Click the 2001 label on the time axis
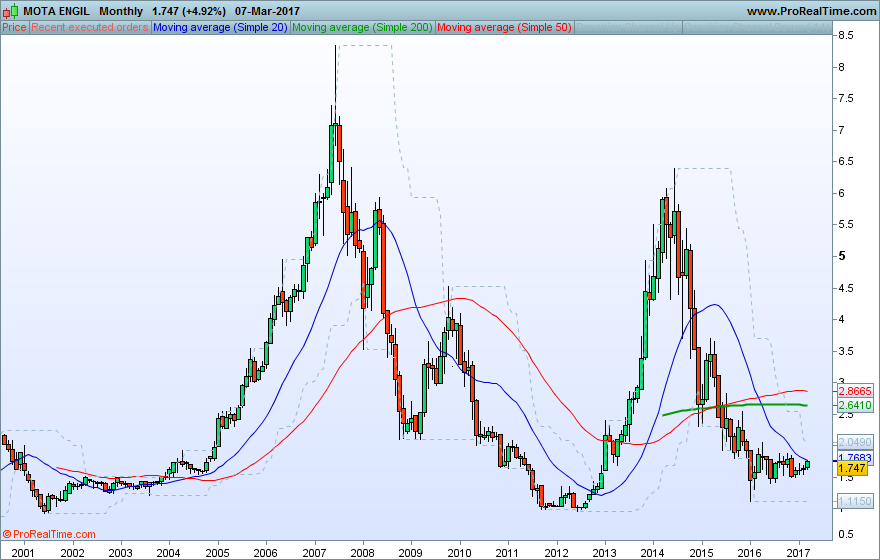 point(23,553)
